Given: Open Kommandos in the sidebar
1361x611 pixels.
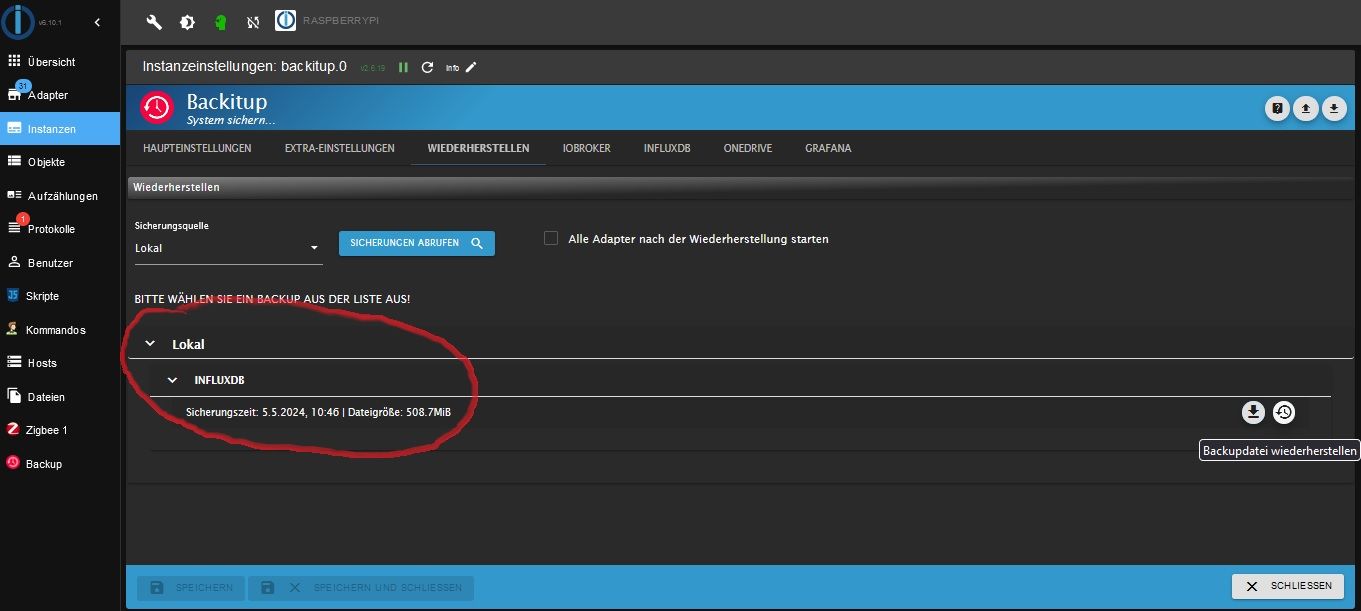Looking at the screenshot, I should (x=60, y=330).
